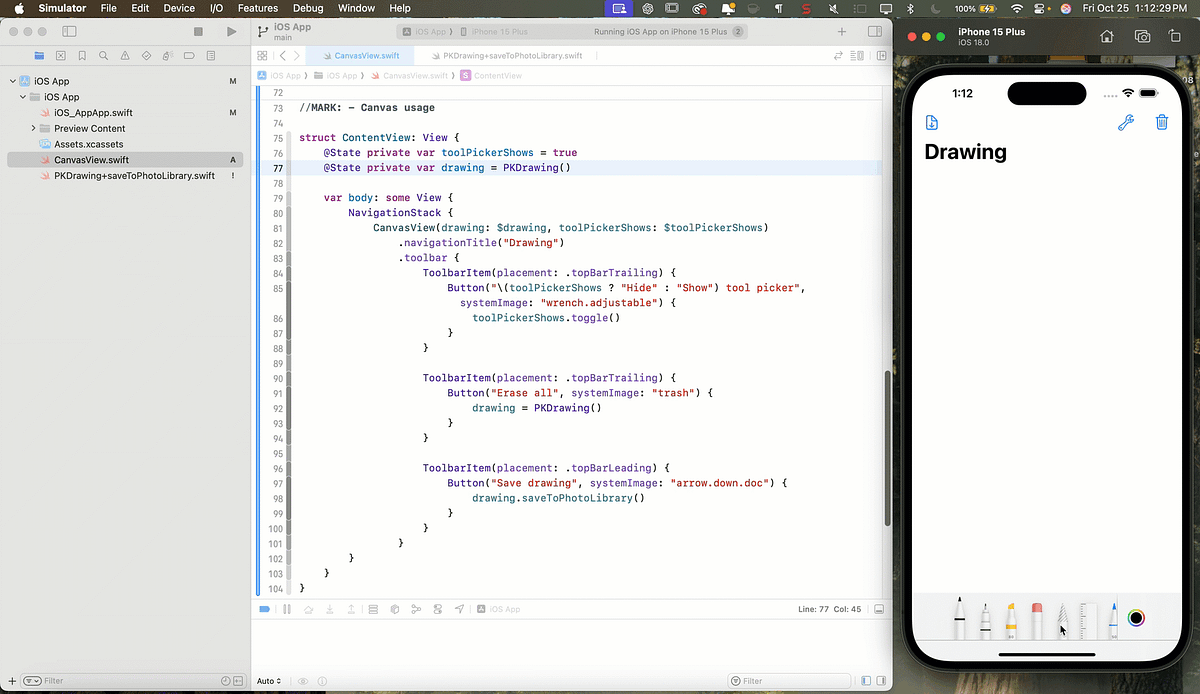Open the color picker swatch in the tool picker
This screenshot has height=694, width=1200.
[1137, 618]
